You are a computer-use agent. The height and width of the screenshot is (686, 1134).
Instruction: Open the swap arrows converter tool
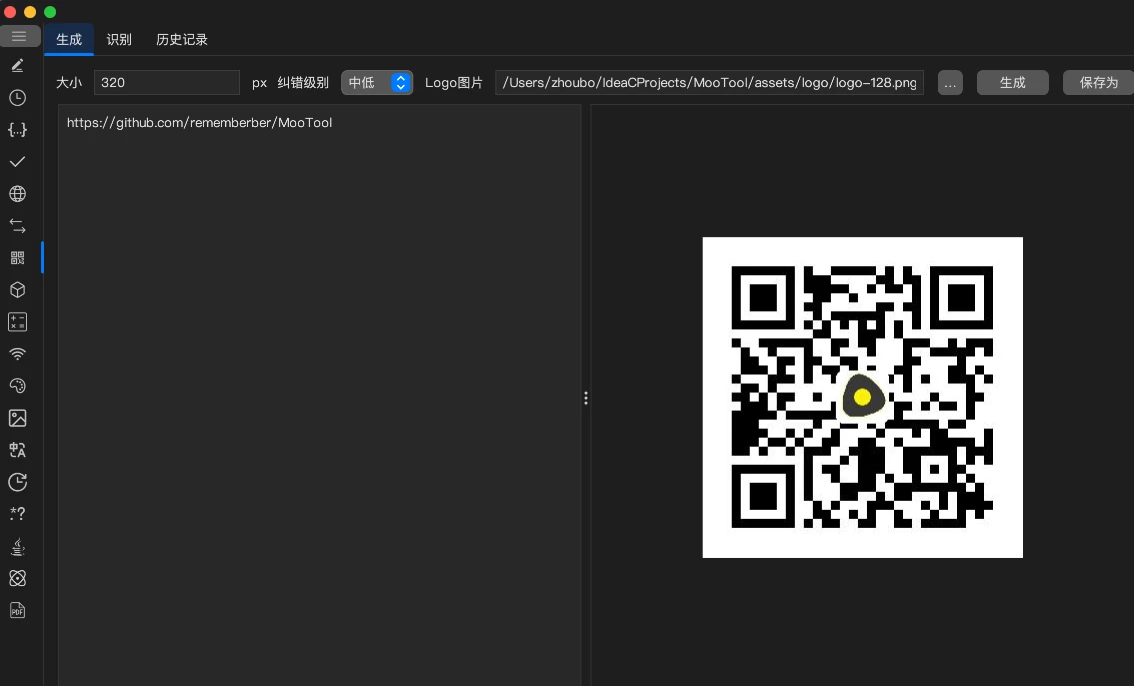(17, 226)
